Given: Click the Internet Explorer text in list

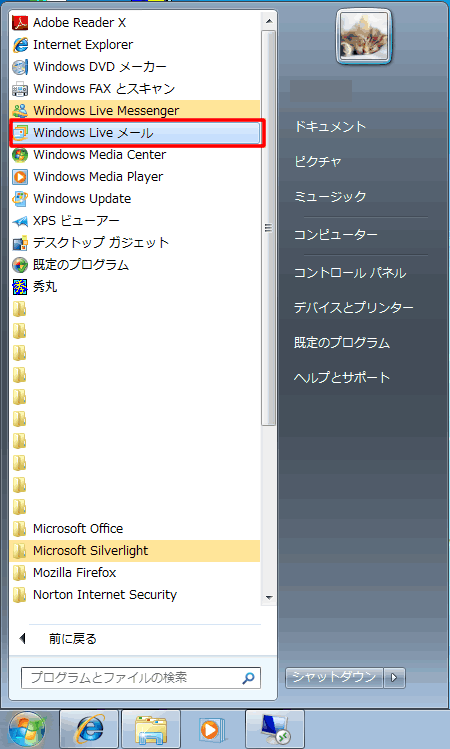Looking at the screenshot, I should tap(83, 44).
